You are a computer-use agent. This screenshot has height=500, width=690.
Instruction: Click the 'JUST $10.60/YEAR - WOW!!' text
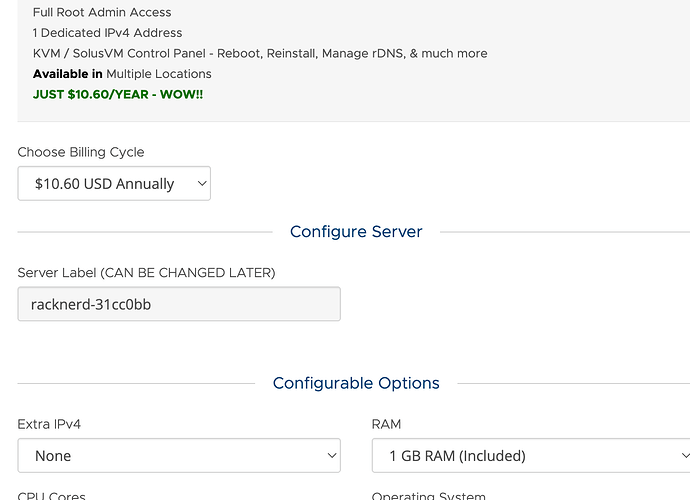click(118, 94)
